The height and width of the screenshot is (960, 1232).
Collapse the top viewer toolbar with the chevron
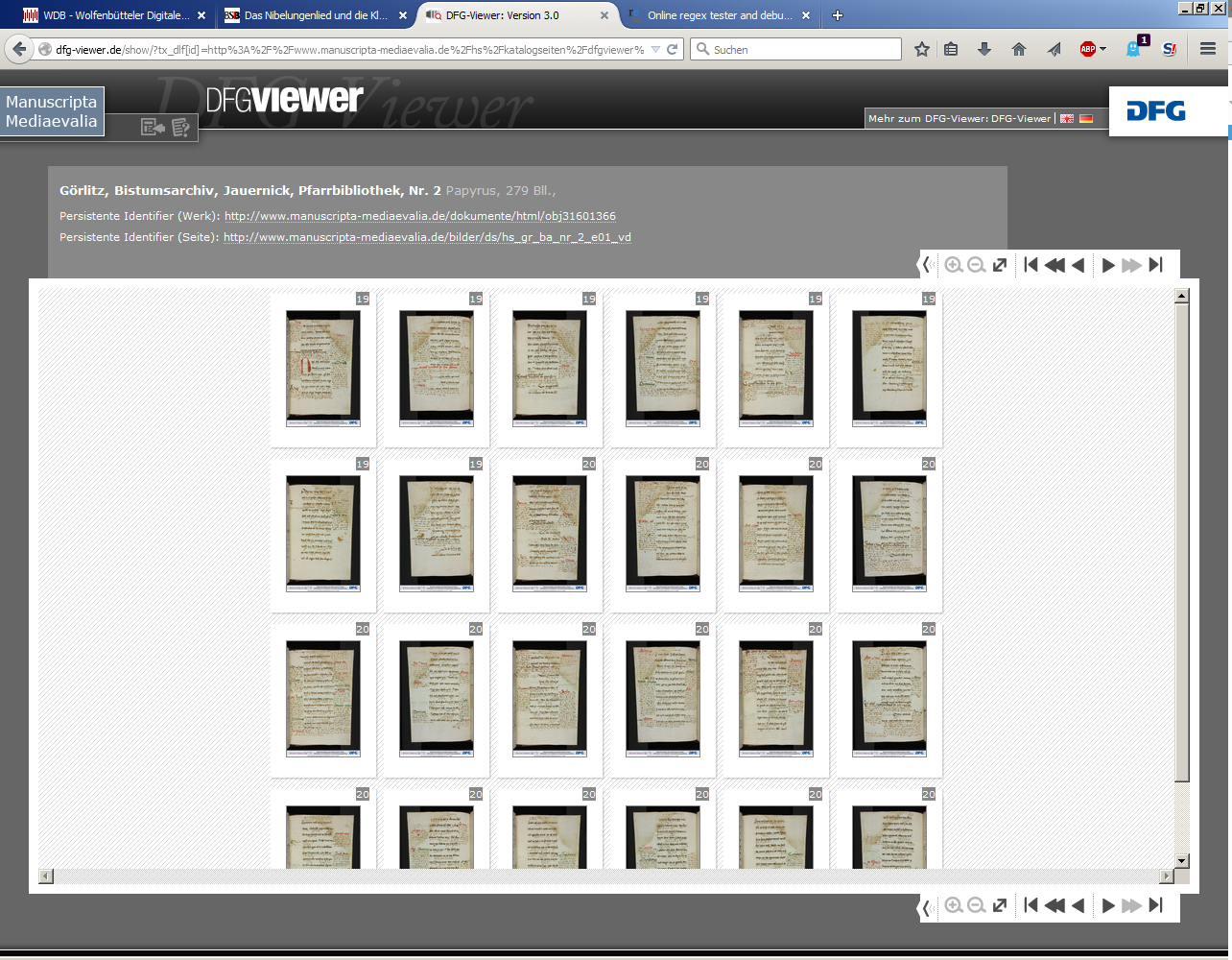click(x=927, y=265)
